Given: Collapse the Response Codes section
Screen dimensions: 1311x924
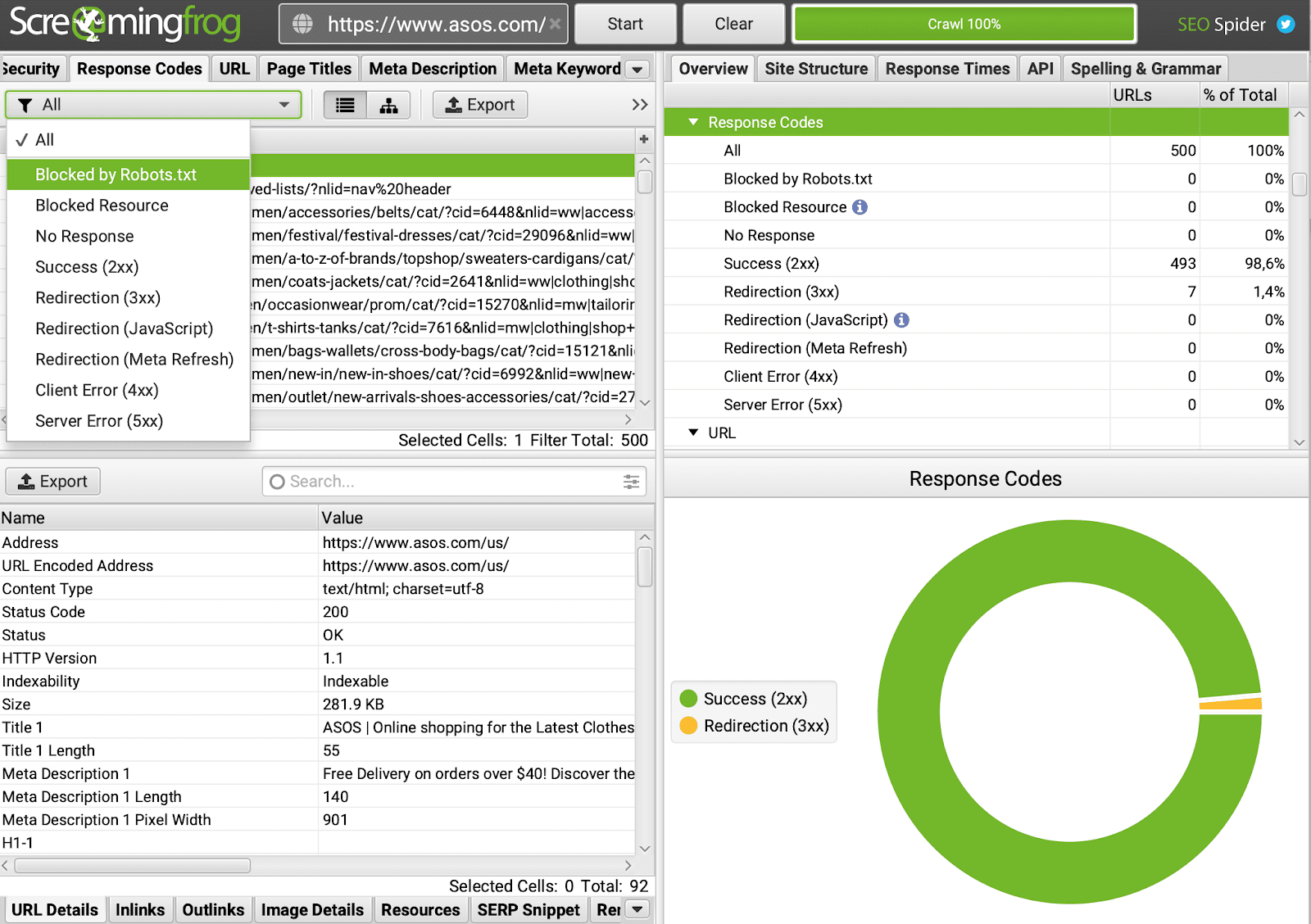Looking at the screenshot, I should click(693, 122).
